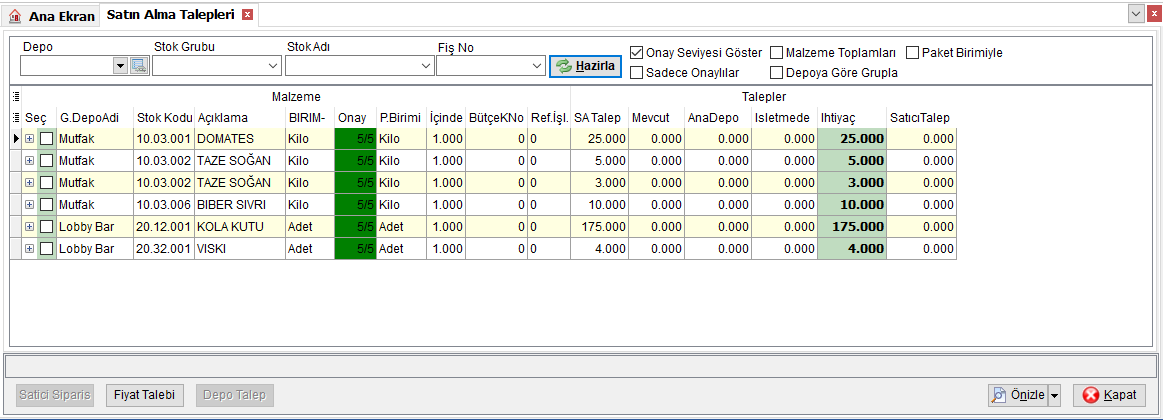The width and height of the screenshot is (1163, 420).
Task: Open the depot lookup icon beside Depo
Action: coord(139,66)
